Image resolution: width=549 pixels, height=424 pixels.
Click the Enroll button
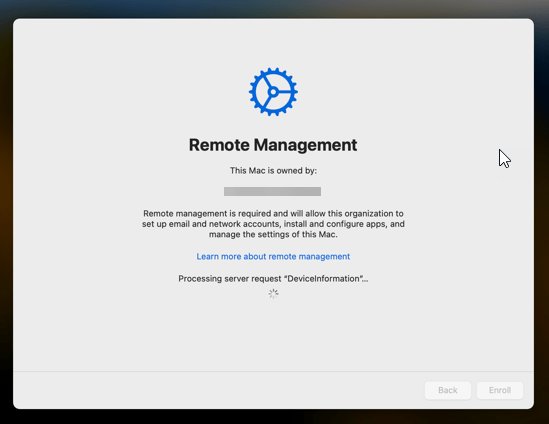click(x=500, y=390)
